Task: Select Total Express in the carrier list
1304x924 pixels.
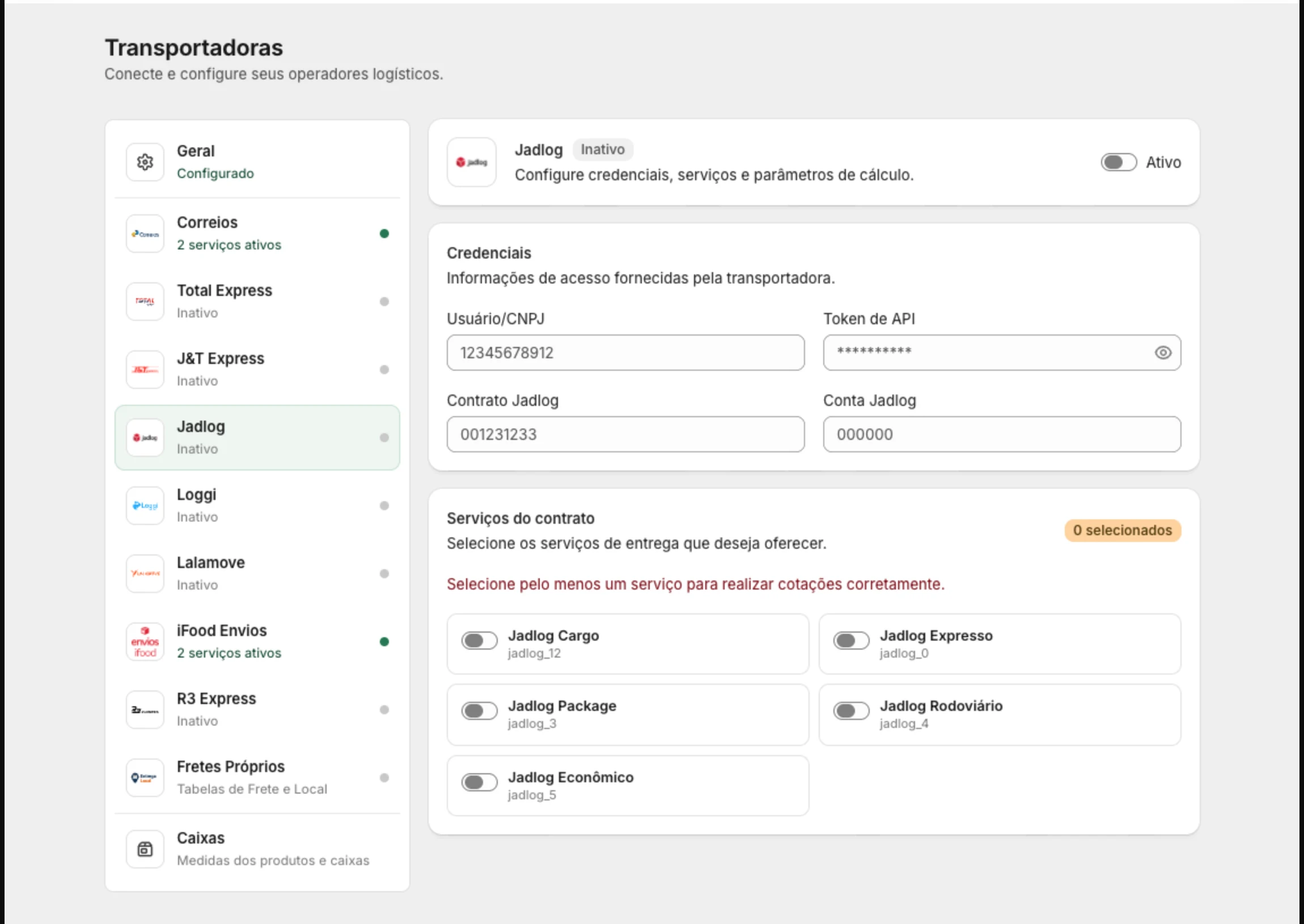Action: pos(257,302)
